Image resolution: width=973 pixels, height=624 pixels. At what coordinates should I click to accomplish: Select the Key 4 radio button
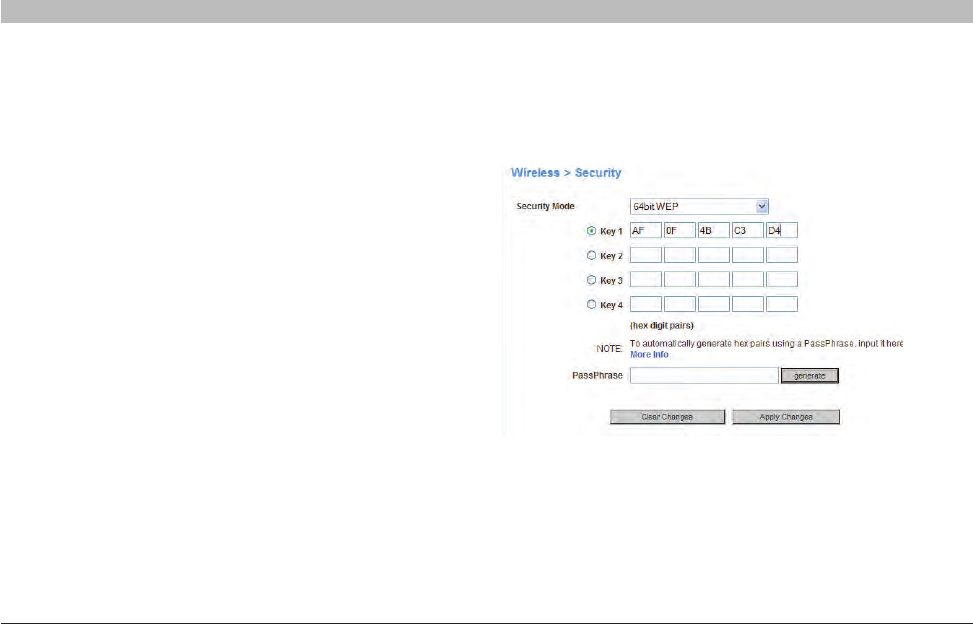click(x=591, y=305)
